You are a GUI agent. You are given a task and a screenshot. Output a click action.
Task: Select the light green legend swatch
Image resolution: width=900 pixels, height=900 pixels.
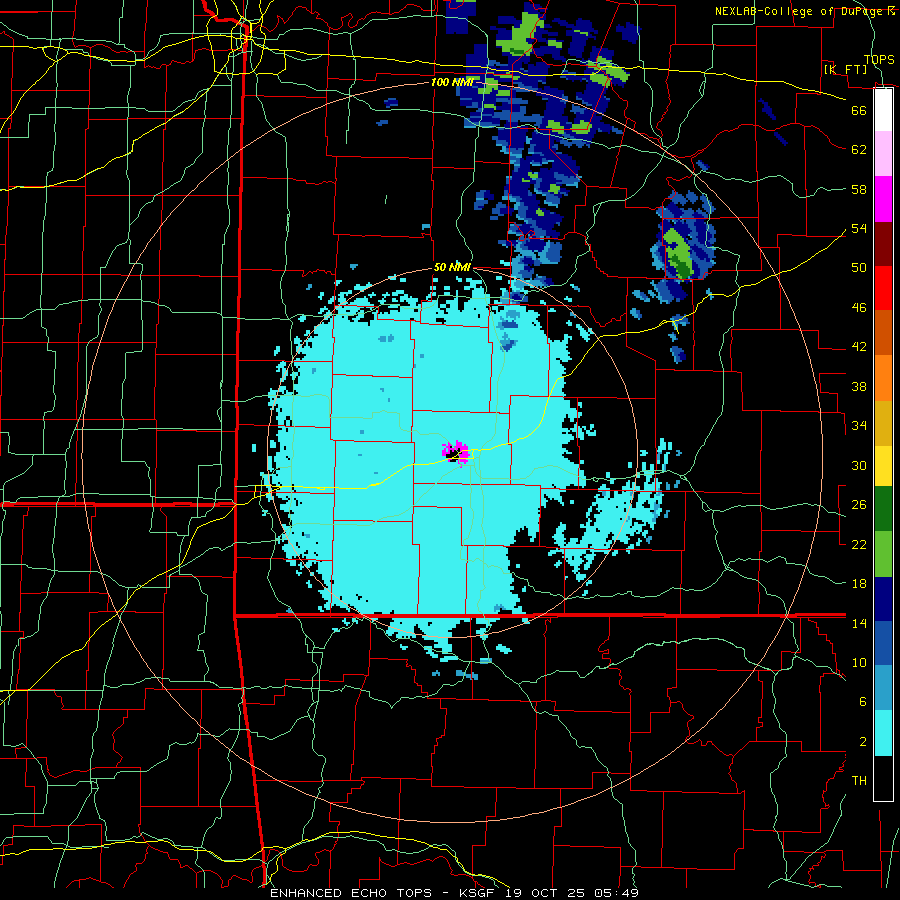883,554
